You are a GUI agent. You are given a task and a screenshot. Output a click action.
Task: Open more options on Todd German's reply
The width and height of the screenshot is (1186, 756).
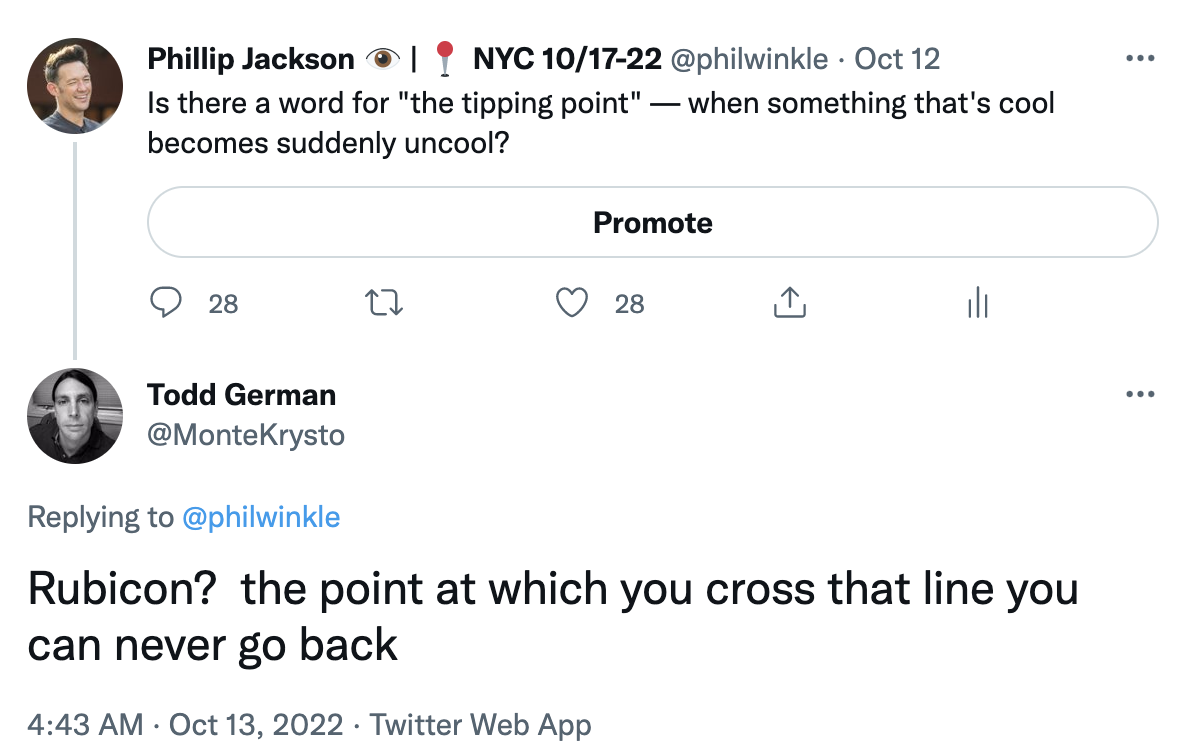point(1139,394)
